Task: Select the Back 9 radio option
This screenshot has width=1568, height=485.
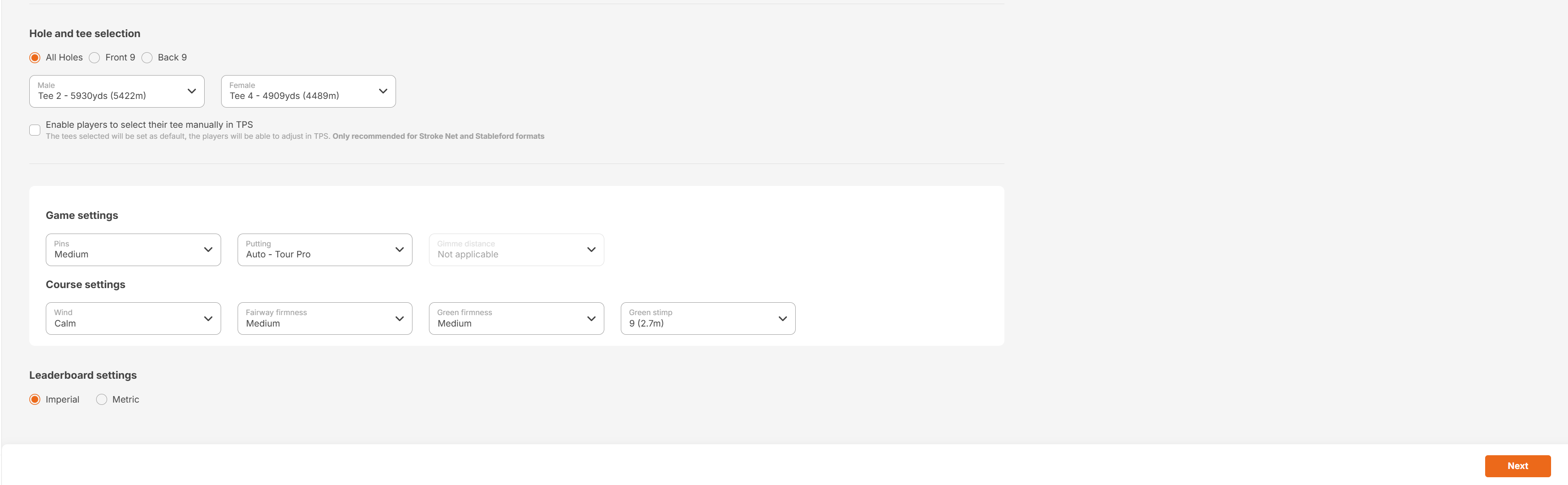Action: pos(146,57)
